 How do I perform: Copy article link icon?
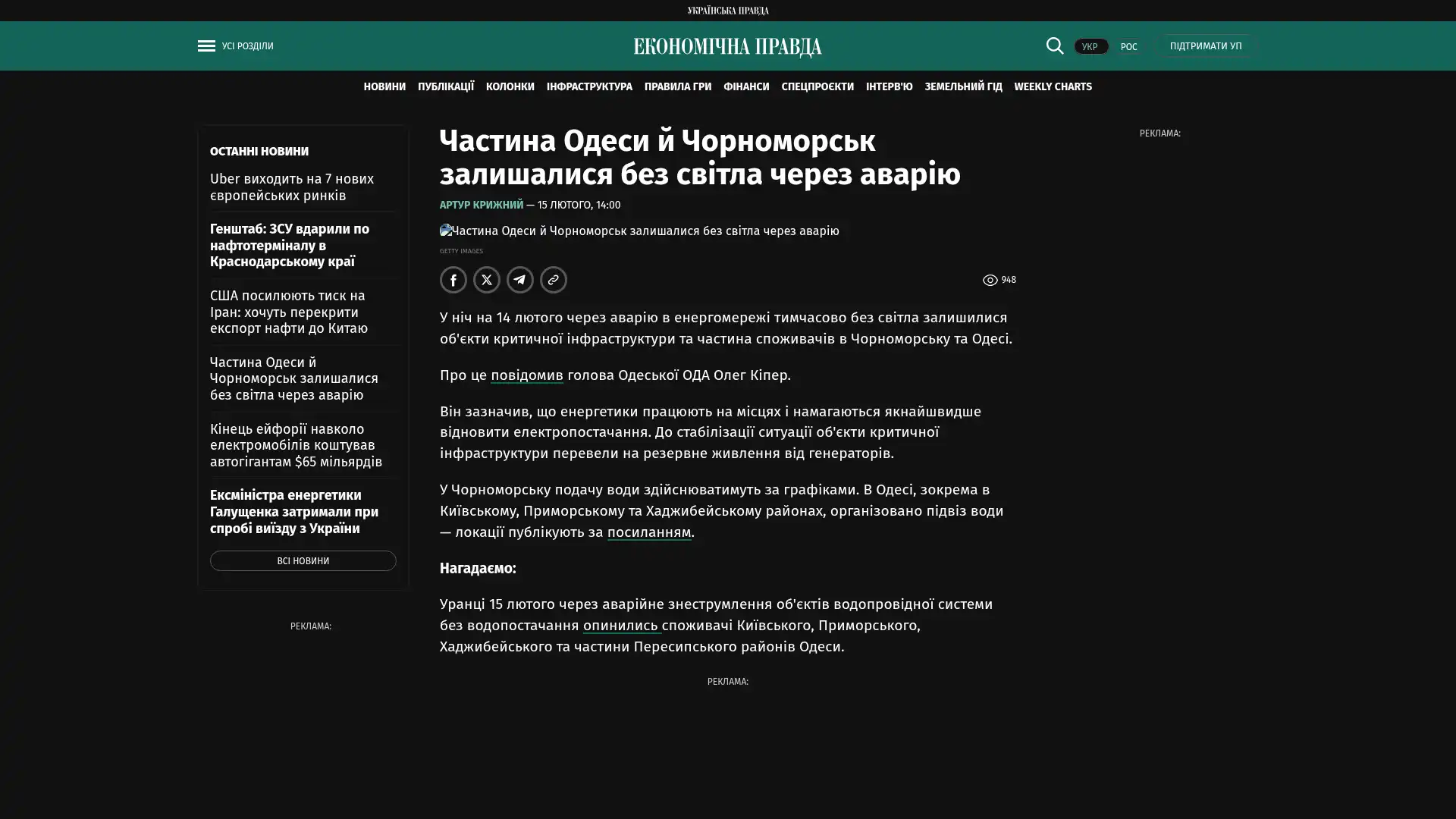click(x=553, y=280)
